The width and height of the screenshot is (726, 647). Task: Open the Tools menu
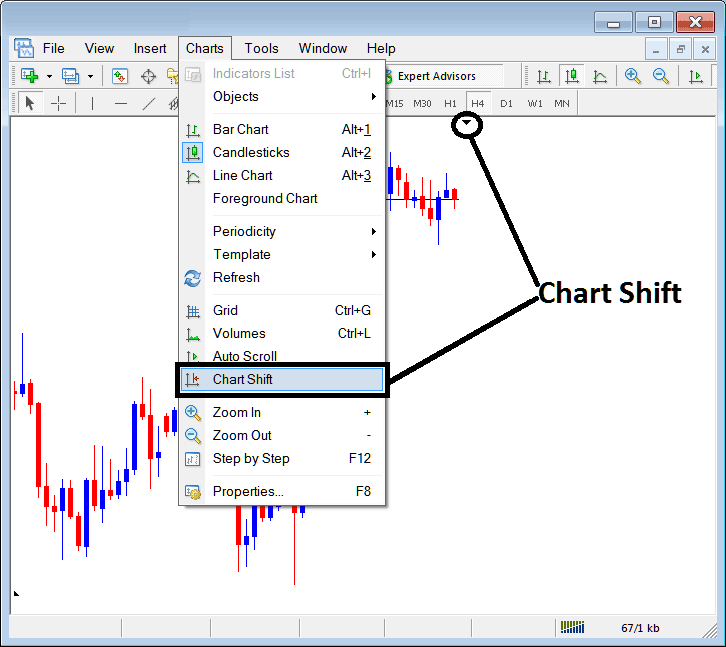[x=262, y=48]
